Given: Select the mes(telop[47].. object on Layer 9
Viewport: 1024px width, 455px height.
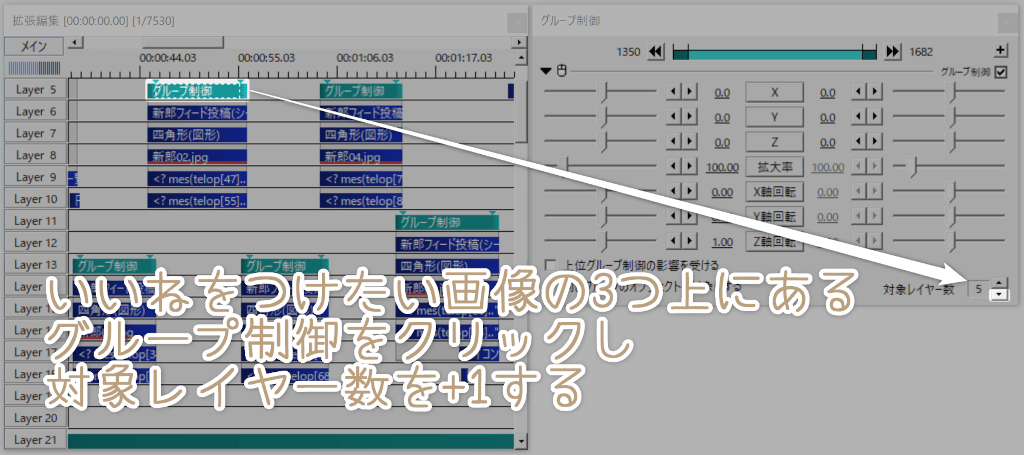Looking at the screenshot, I should tap(197, 178).
